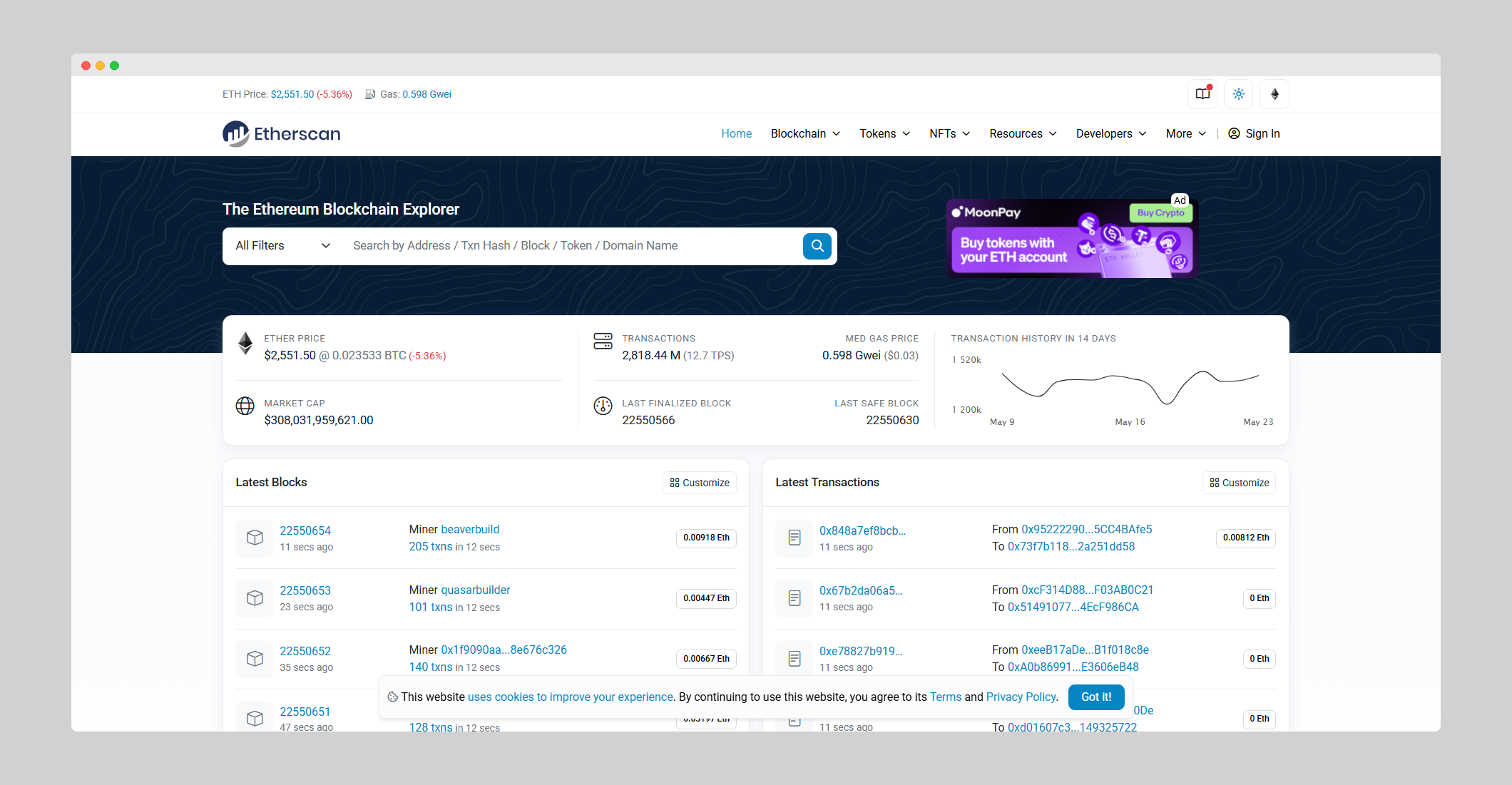The height and width of the screenshot is (785, 1512).
Task: Click the block cube icon for 22550654
Action: pos(255,538)
